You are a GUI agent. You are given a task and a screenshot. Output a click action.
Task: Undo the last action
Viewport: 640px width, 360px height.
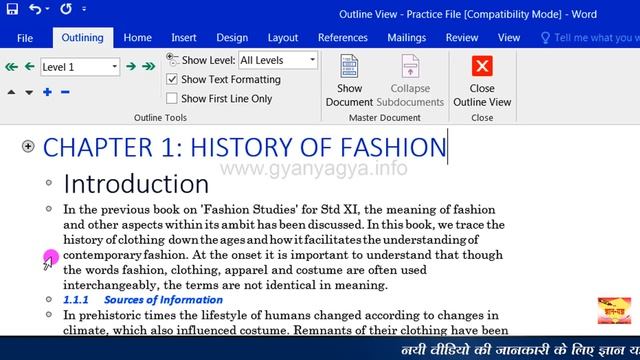tap(35, 9)
